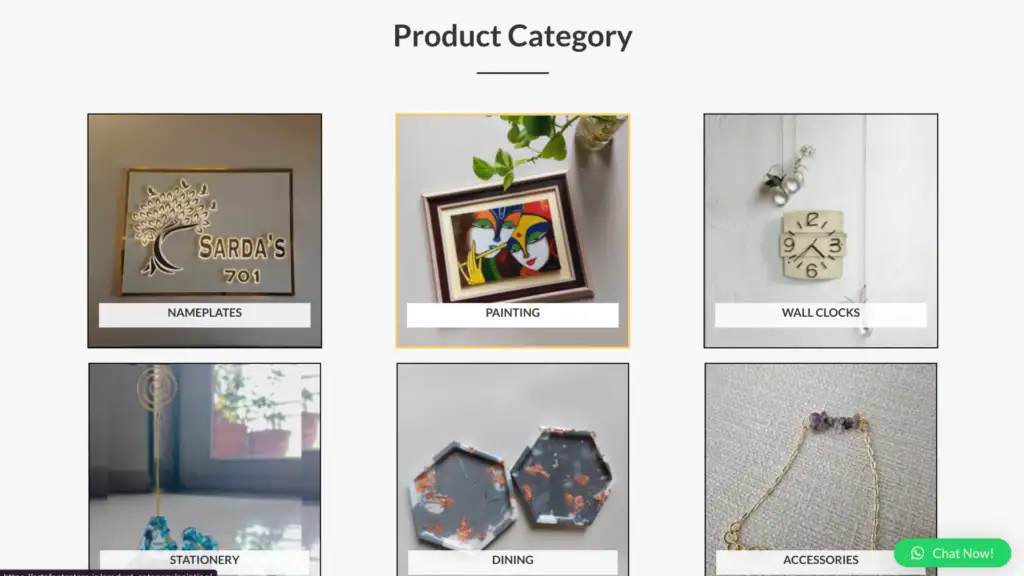The image size is (1024, 576).
Task: Click the Sarda's 701 nameplate text
Action: 242,259
